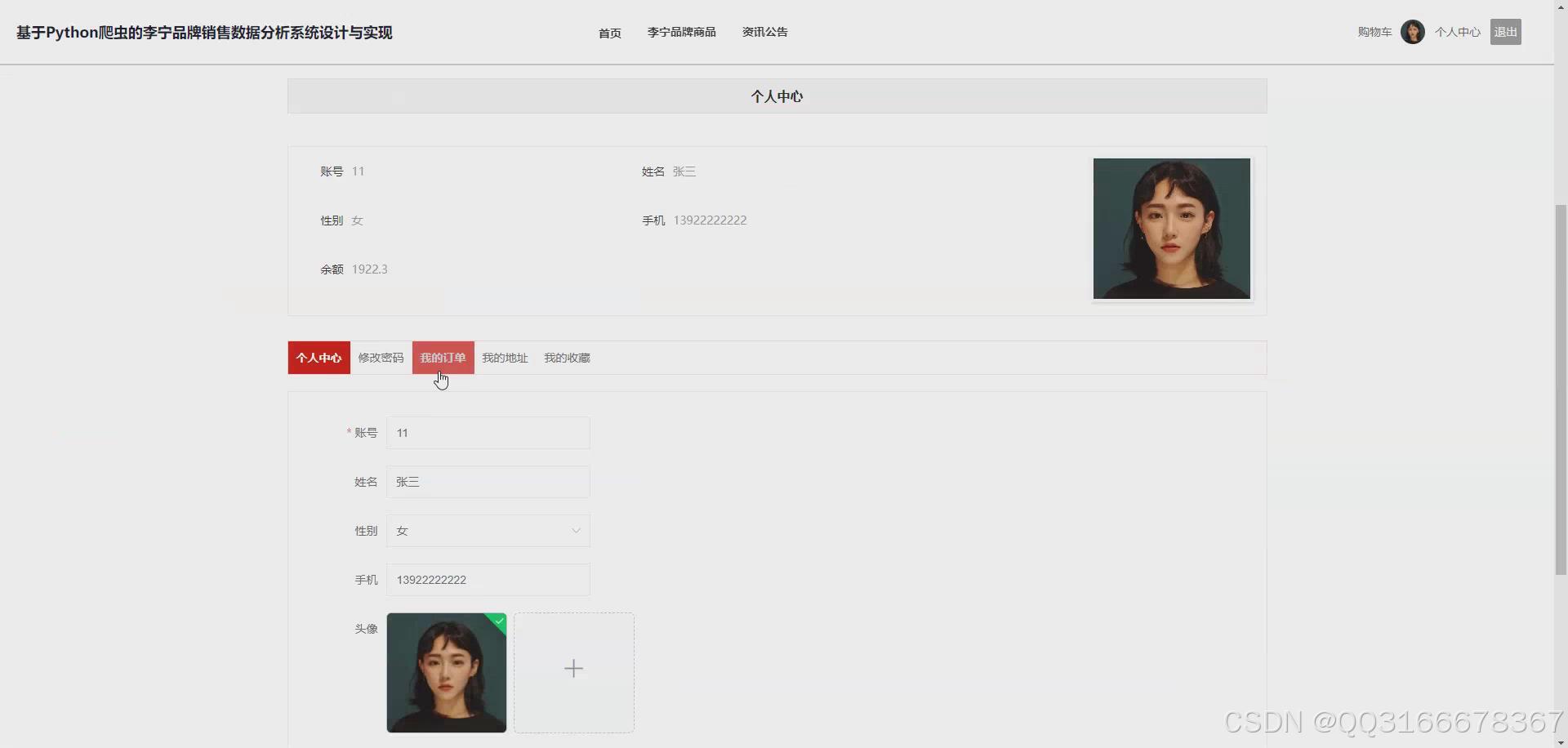This screenshot has width=1568, height=748.
Task: Click the 个人中心 page heading banner
Action: point(777,96)
